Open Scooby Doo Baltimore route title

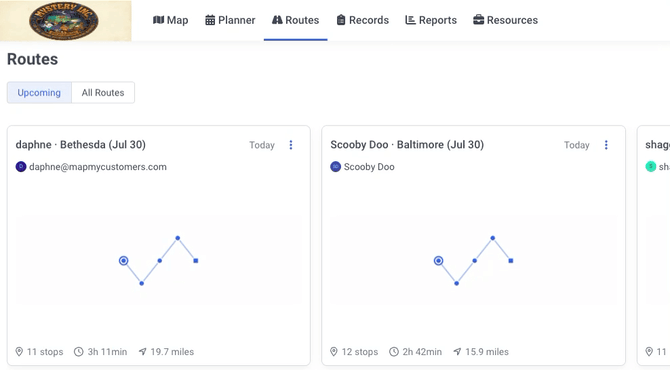tap(407, 145)
